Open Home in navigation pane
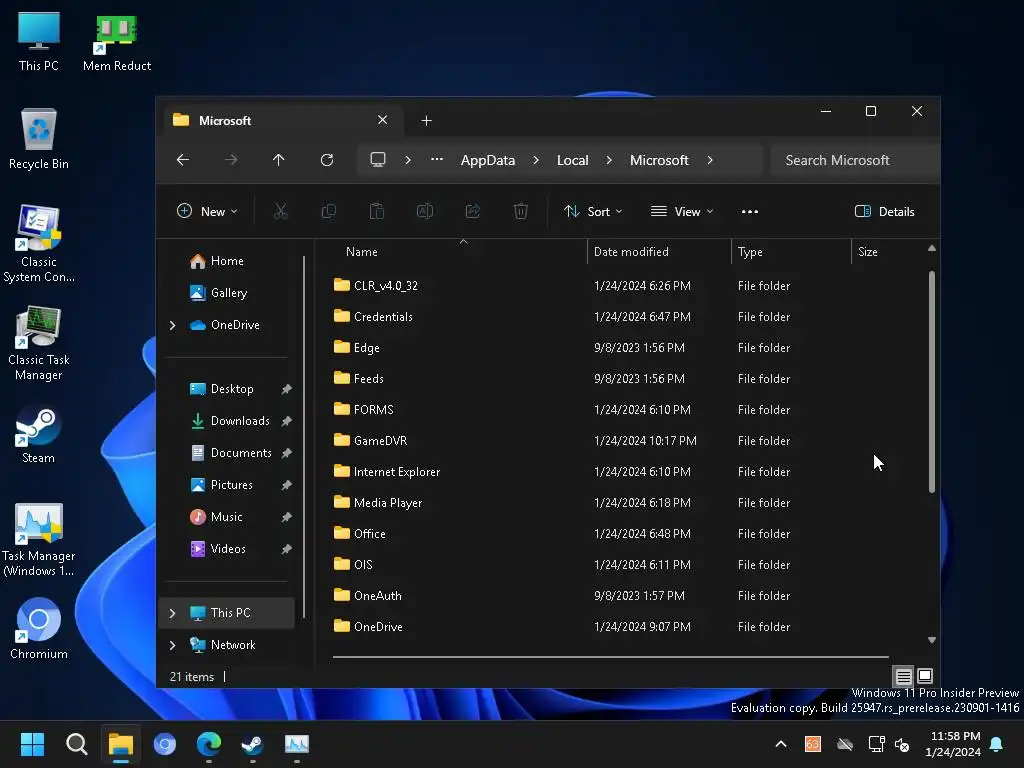This screenshot has height=768, width=1024. (226, 261)
